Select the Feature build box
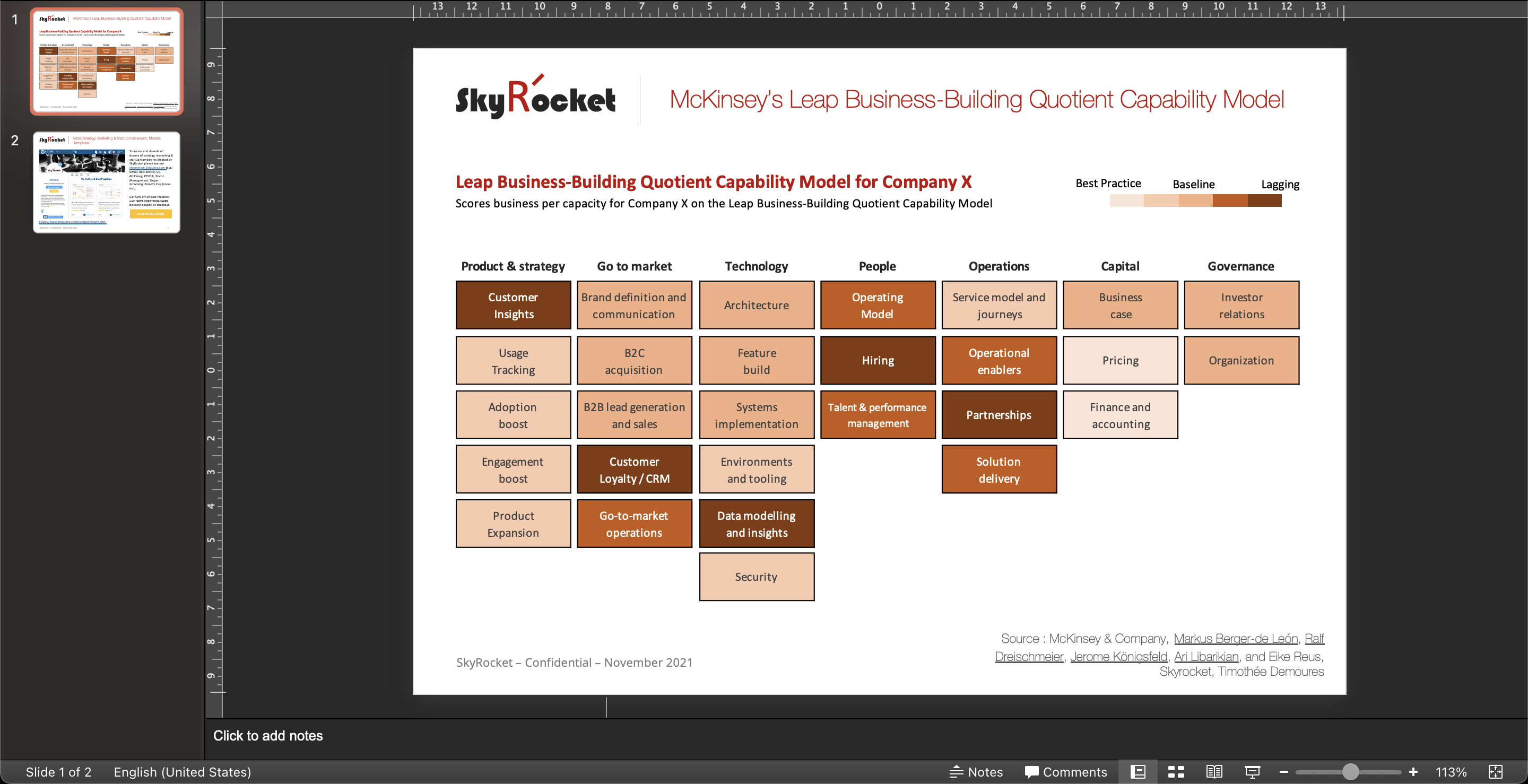 coord(756,361)
